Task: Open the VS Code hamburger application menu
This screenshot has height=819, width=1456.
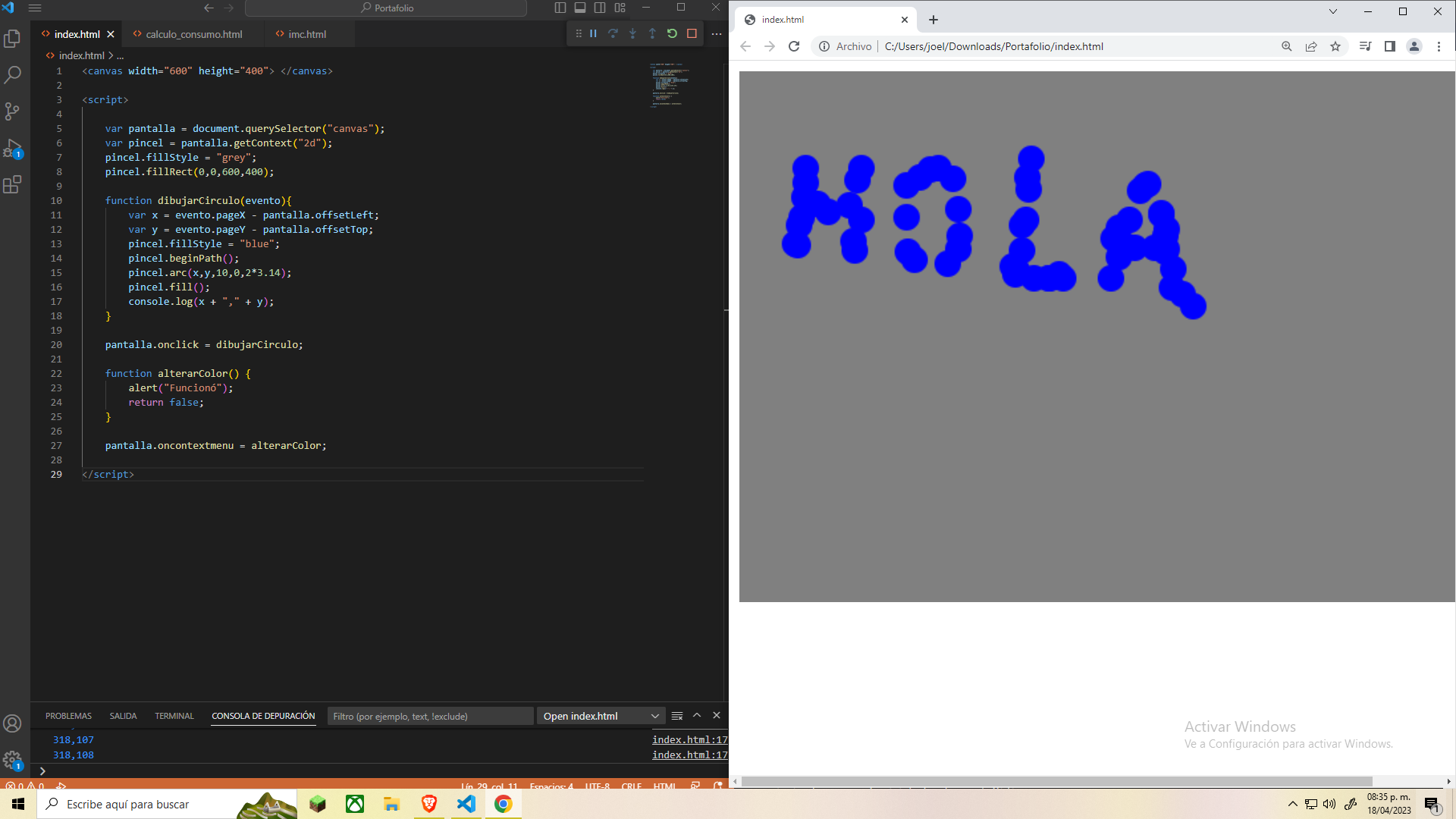Action: click(35, 8)
